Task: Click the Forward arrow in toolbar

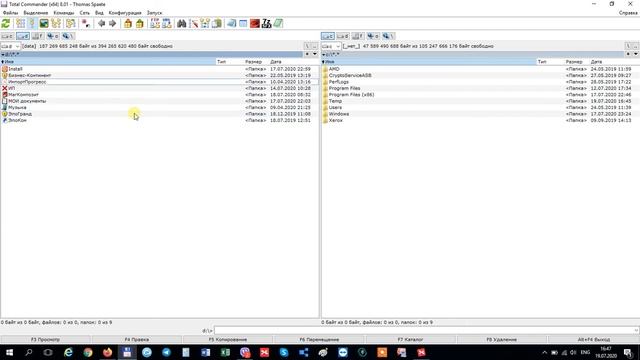Action: [113, 24]
